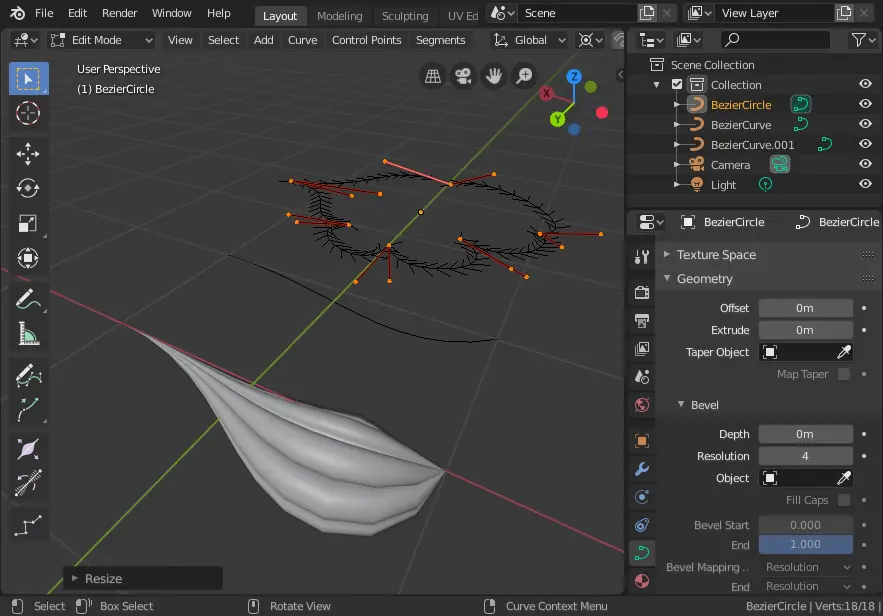Click the camera view icon in viewport
The image size is (883, 616).
463,76
